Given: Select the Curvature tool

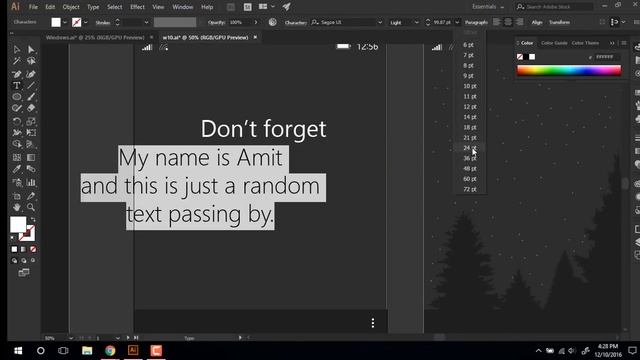Looking at the screenshot, I should 31,74.
